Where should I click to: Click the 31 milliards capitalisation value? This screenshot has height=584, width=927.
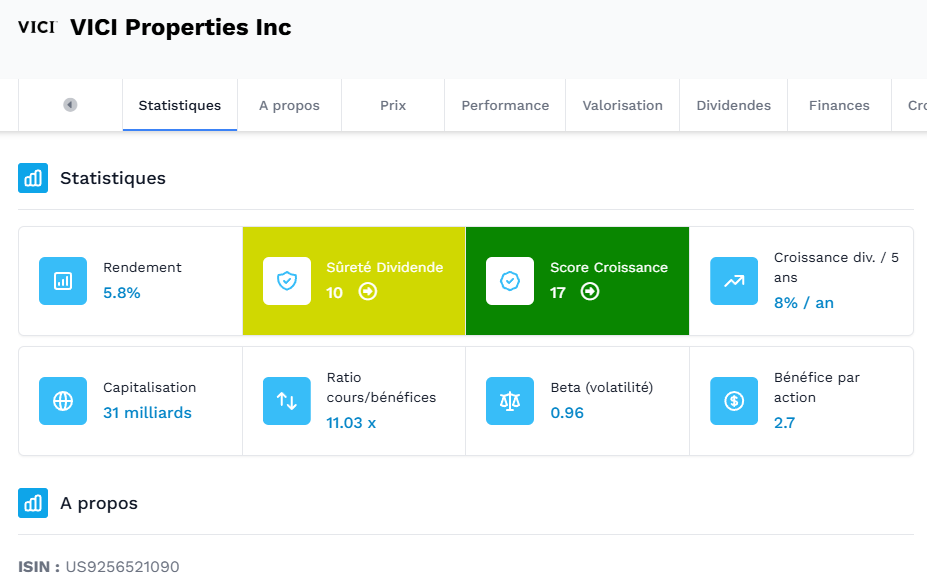point(147,413)
